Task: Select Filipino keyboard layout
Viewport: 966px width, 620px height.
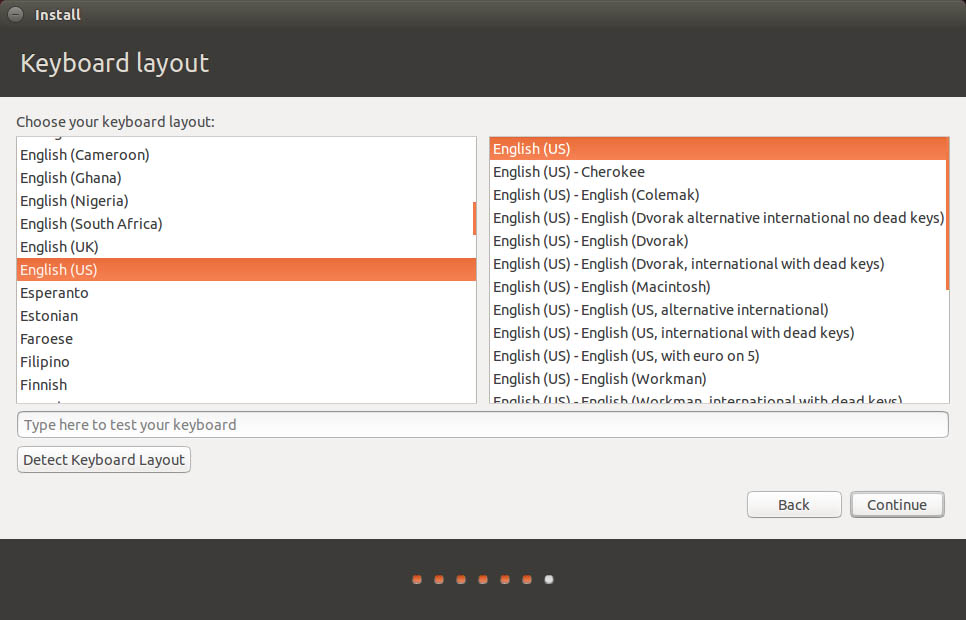Action: pyautogui.click(x=246, y=362)
